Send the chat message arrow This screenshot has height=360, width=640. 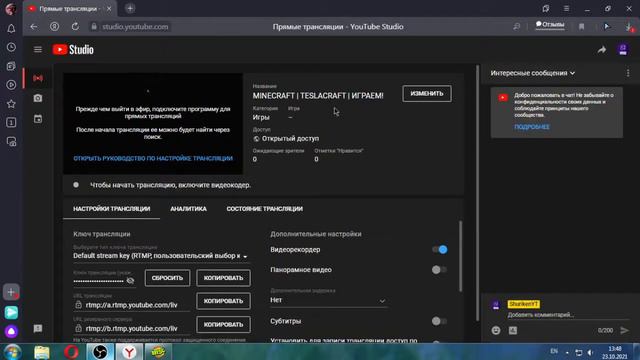click(624, 330)
